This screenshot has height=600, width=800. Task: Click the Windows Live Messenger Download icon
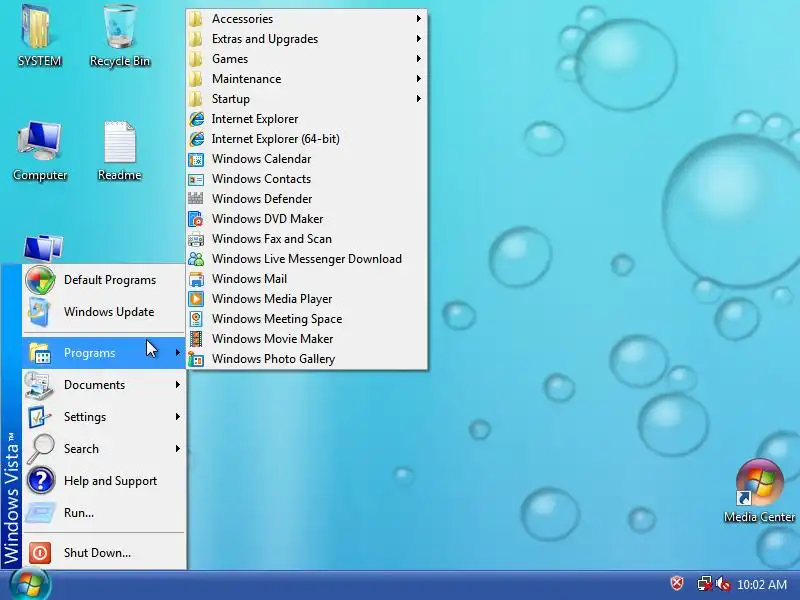point(196,259)
